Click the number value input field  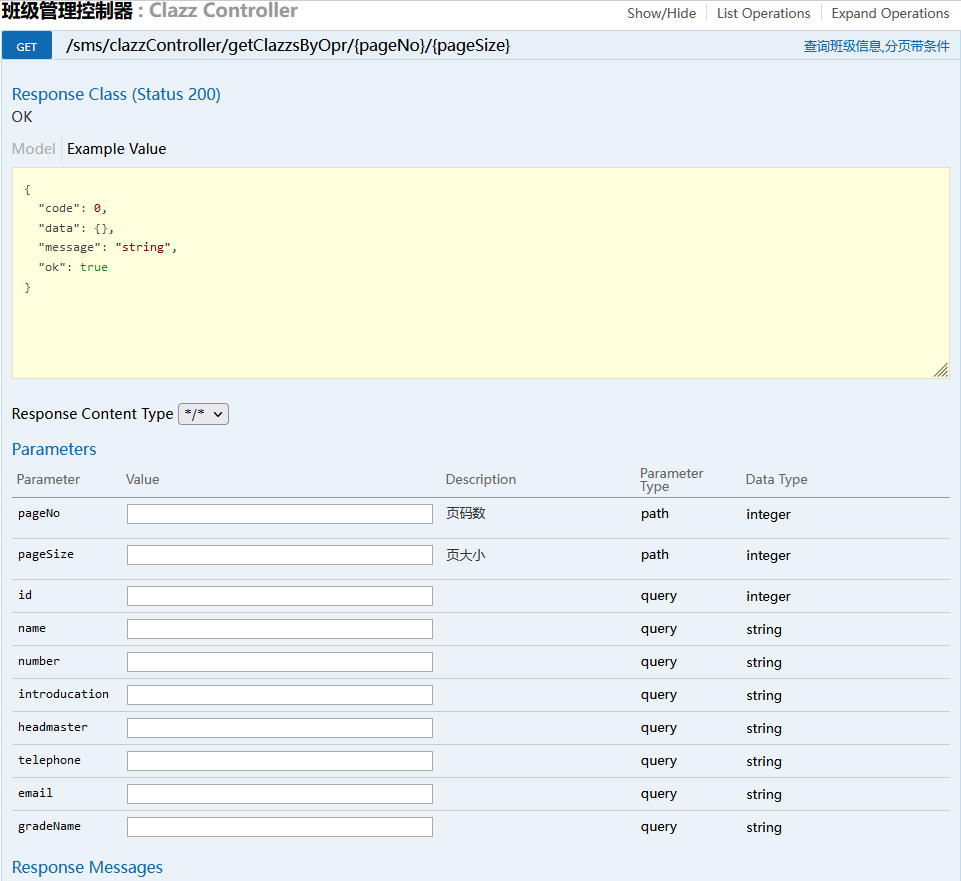pos(279,662)
